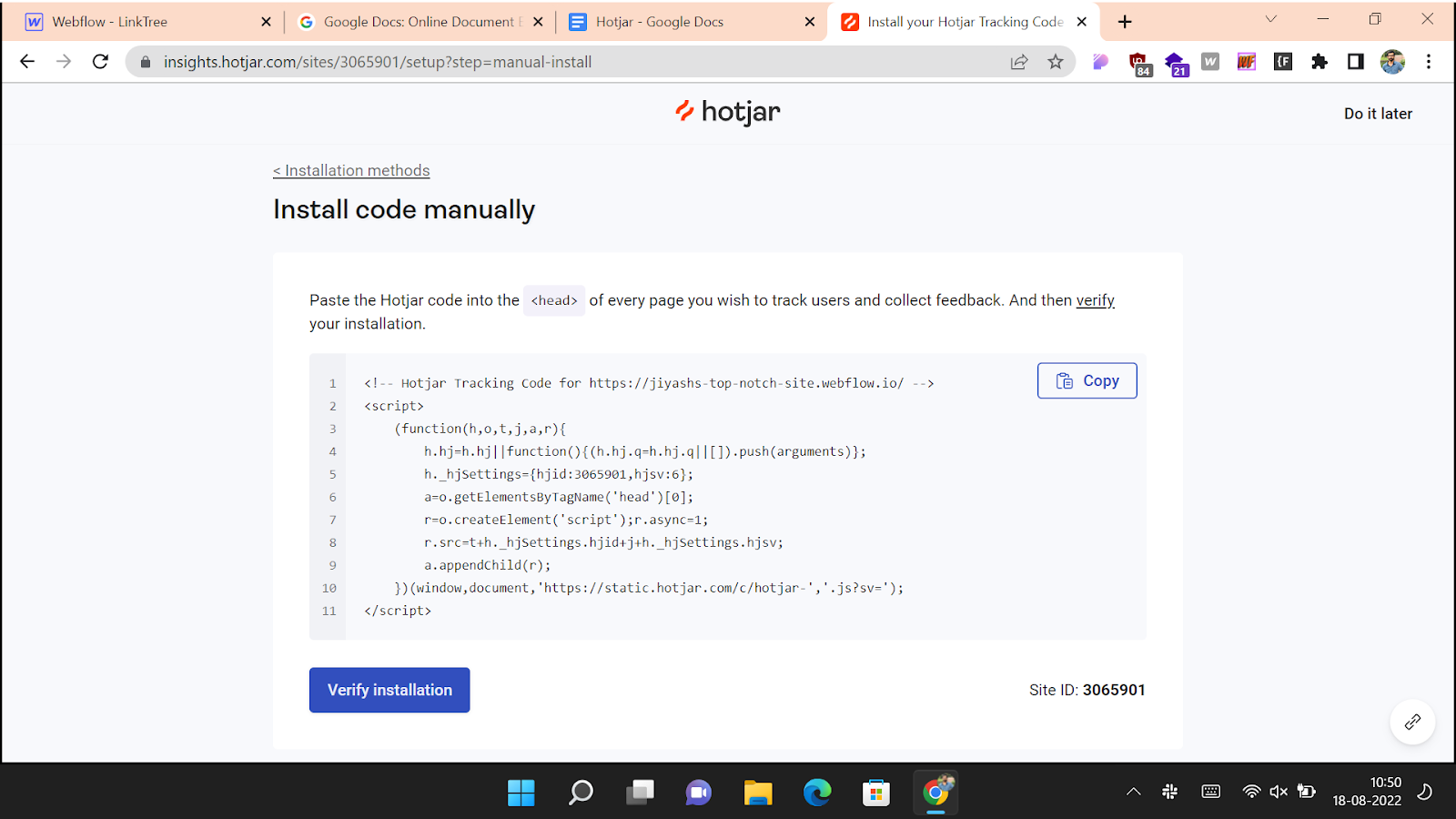Follow the verify link in the instructions

[x=1095, y=300]
